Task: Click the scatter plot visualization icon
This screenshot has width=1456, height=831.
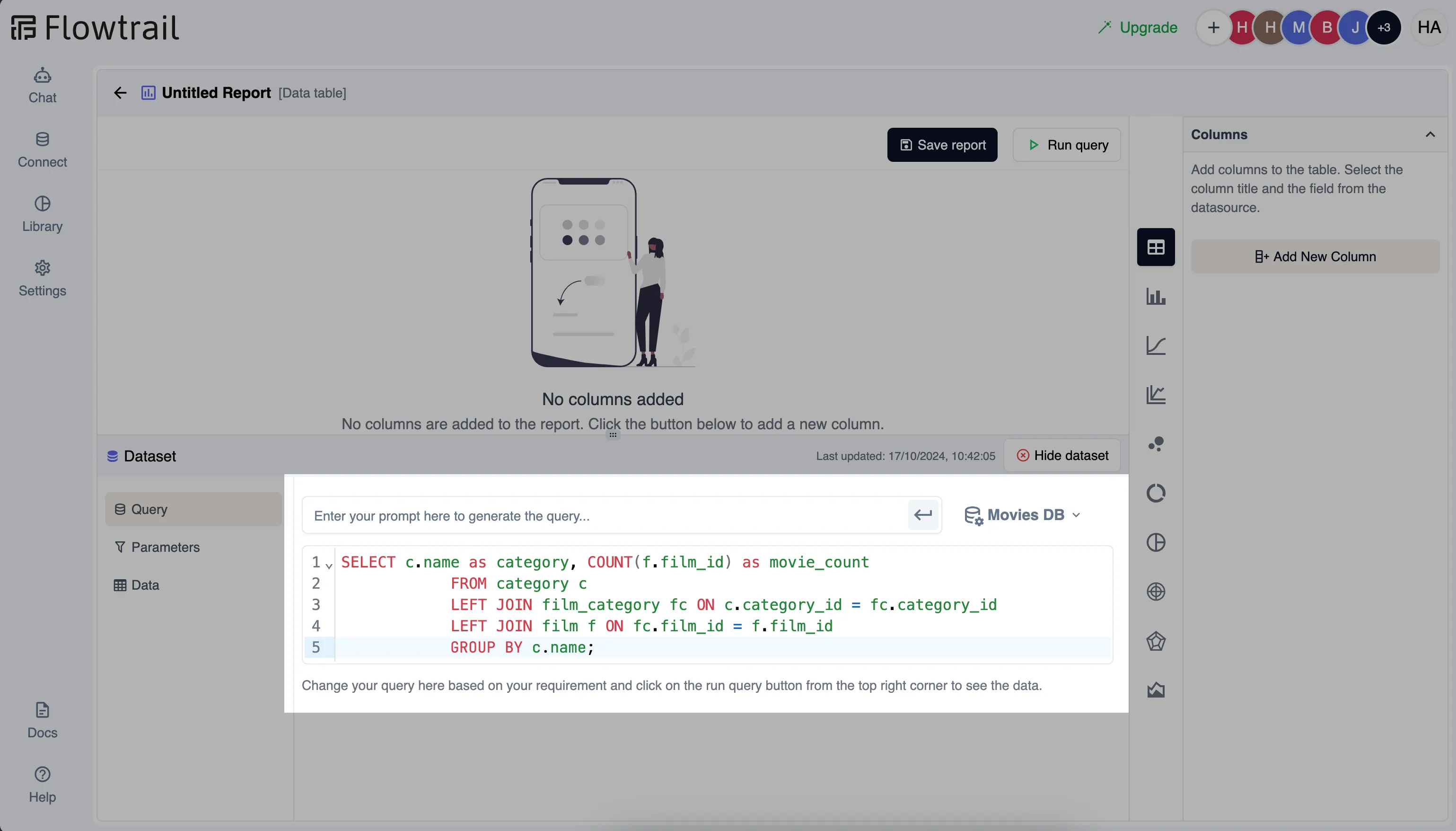Action: (x=1156, y=444)
